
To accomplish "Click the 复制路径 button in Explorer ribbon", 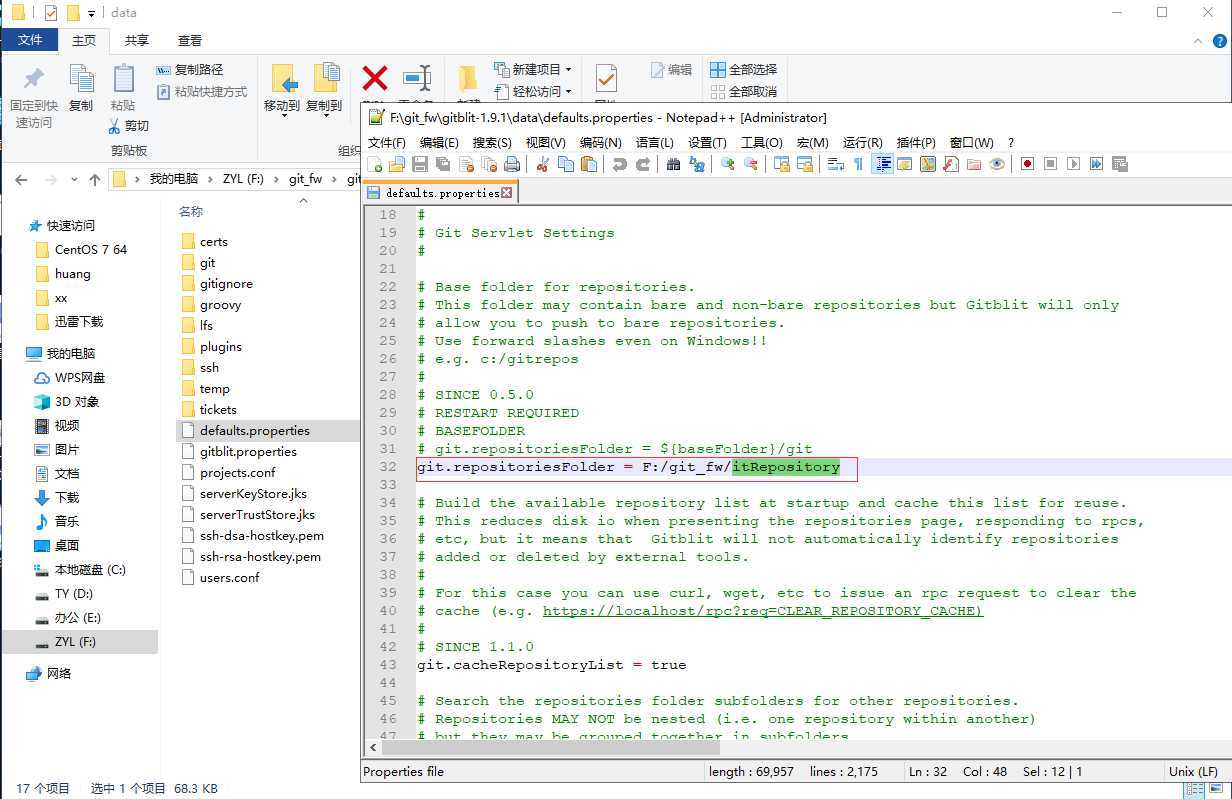I will (x=190, y=70).
